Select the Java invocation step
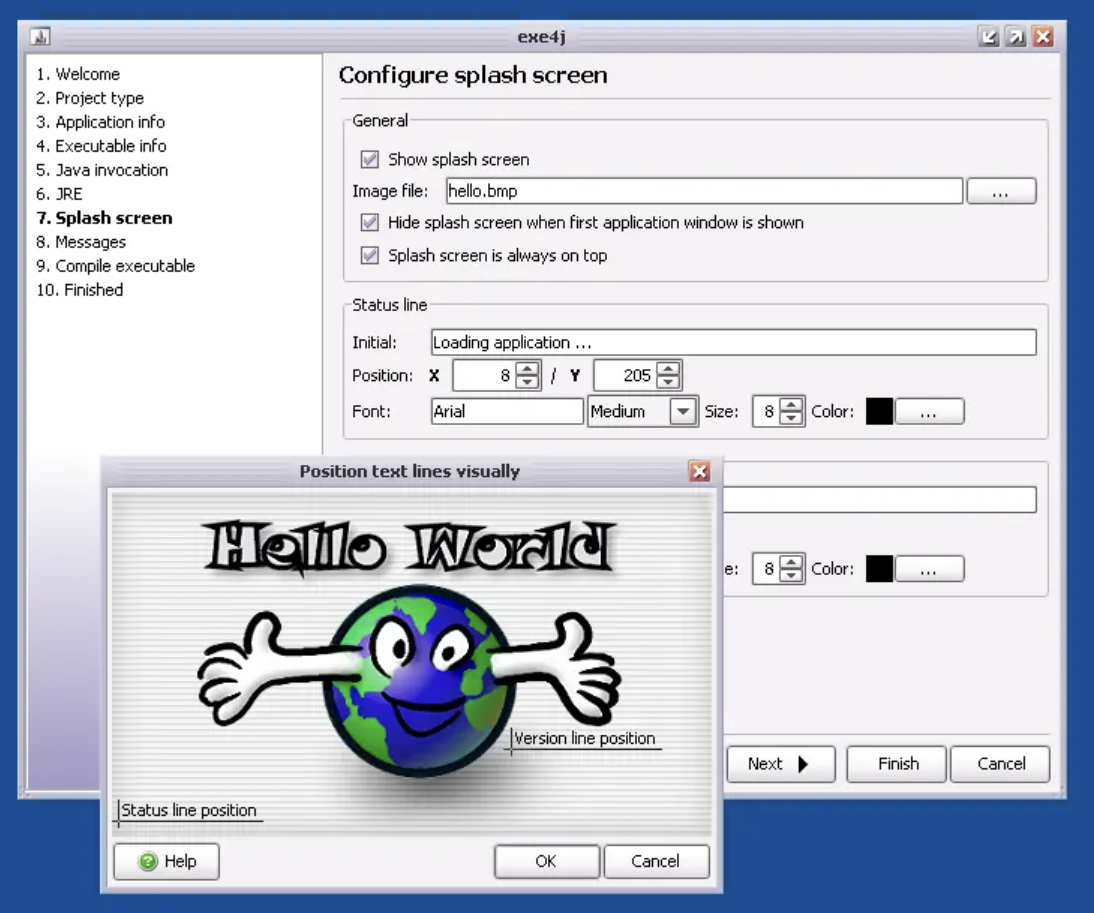This screenshot has height=913, width=1094. point(111,170)
